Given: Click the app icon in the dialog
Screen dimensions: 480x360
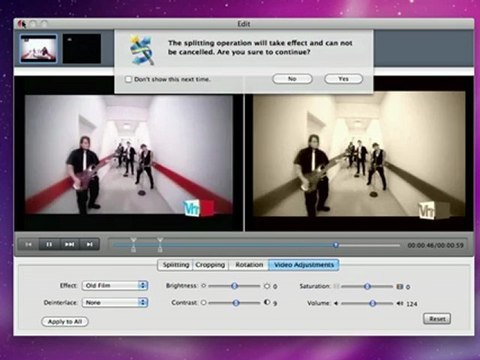Looking at the screenshot, I should click(x=142, y=50).
